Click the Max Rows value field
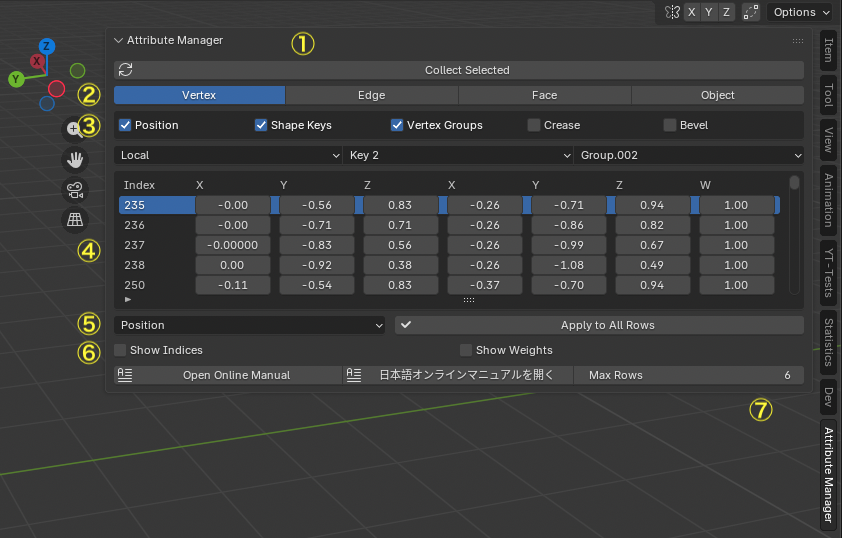 (689, 375)
